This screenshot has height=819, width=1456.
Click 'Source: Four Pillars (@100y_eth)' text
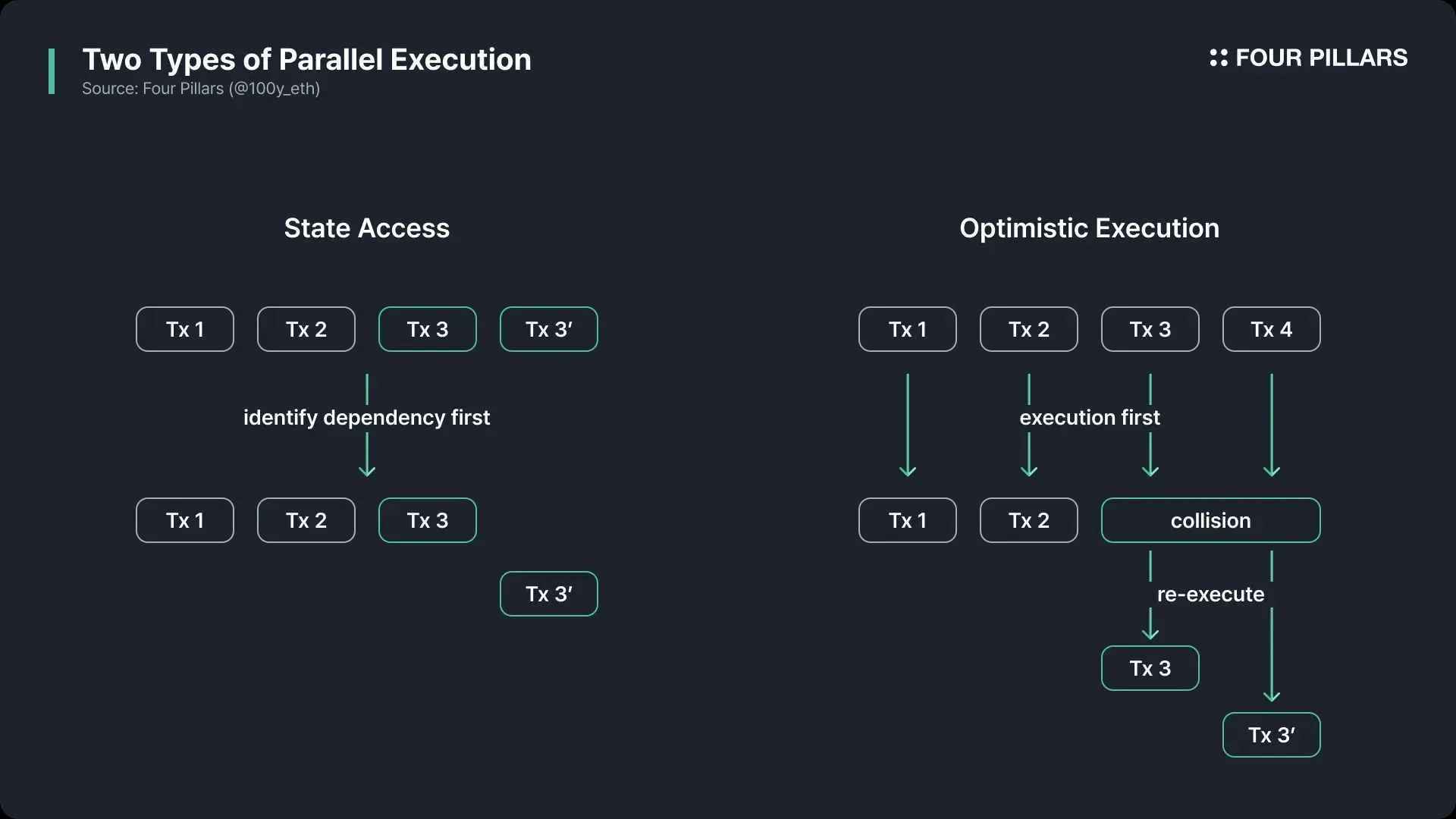201,89
